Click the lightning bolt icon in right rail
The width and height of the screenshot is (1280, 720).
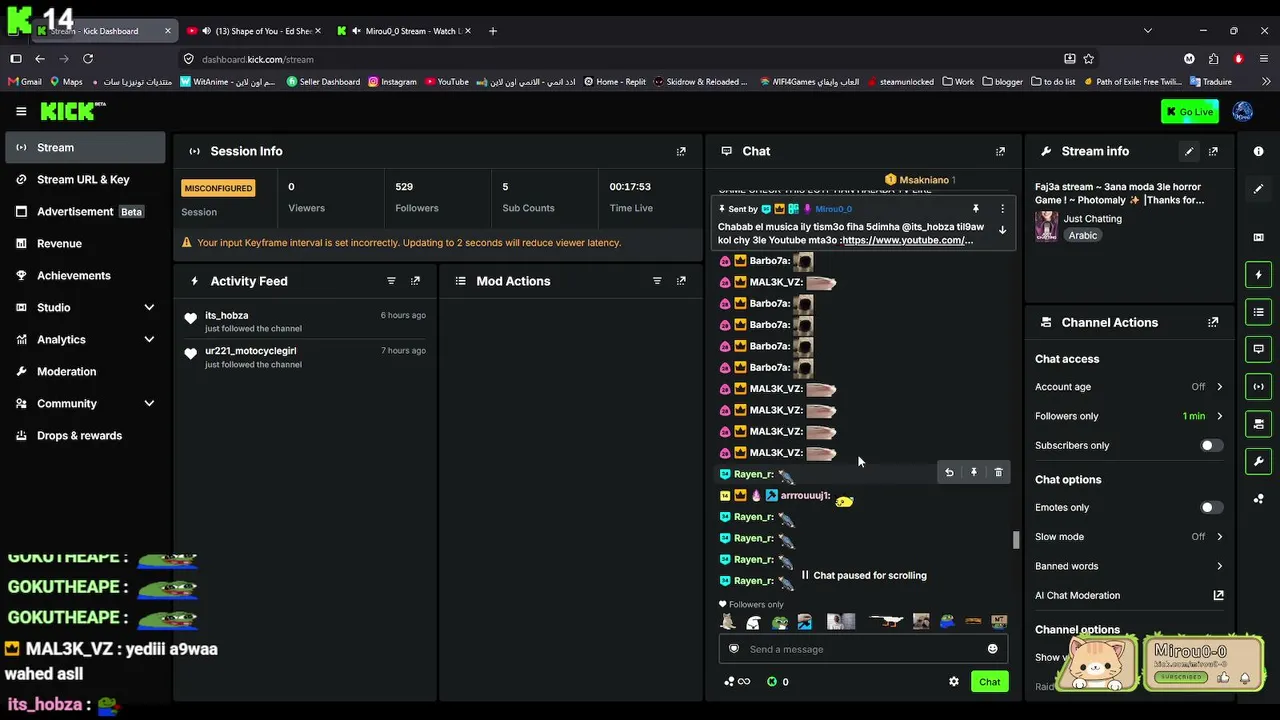[x=1259, y=275]
